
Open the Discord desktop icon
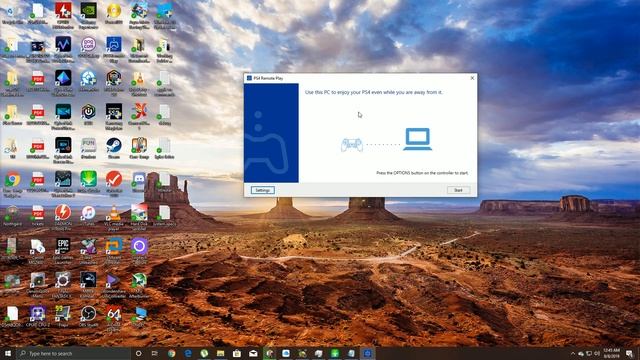[139, 181]
